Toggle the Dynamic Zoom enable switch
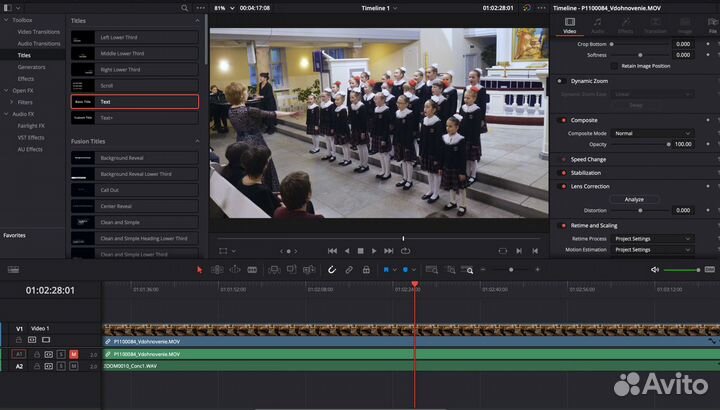 559,80
